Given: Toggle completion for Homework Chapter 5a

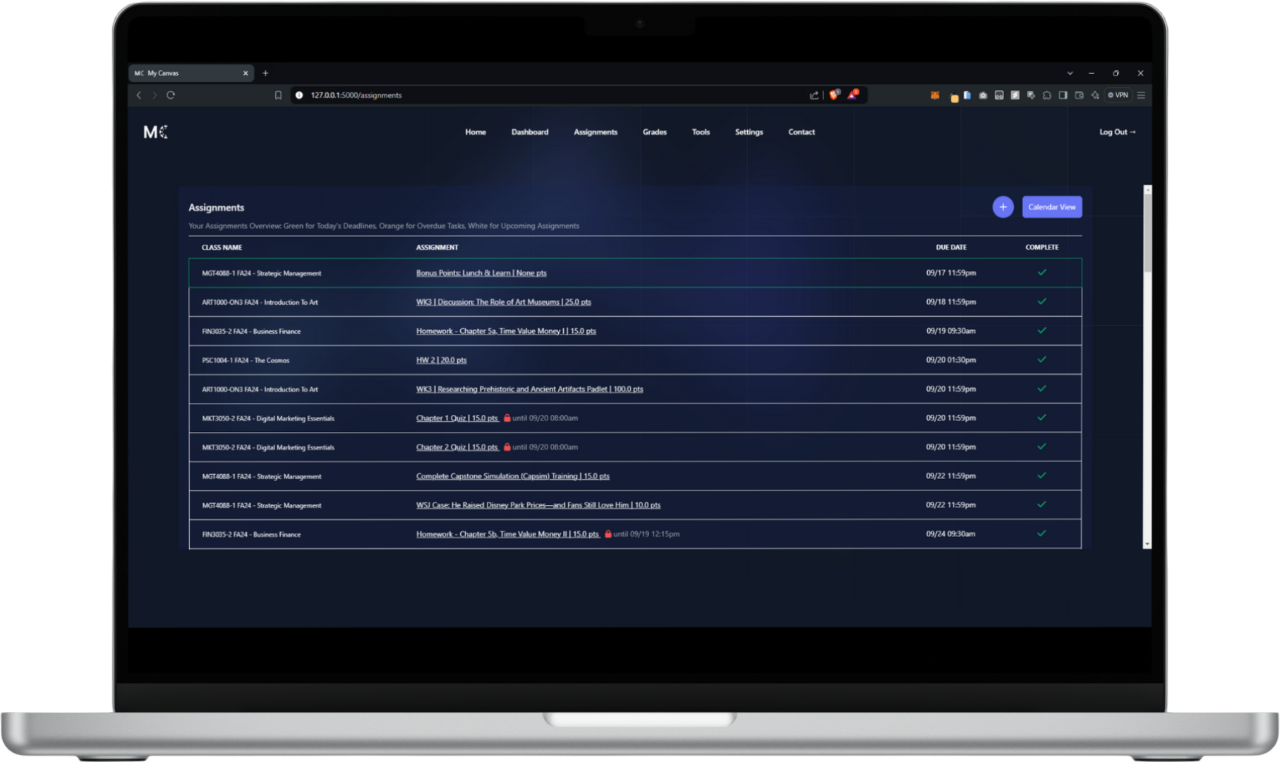Looking at the screenshot, I should tap(1041, 330).
